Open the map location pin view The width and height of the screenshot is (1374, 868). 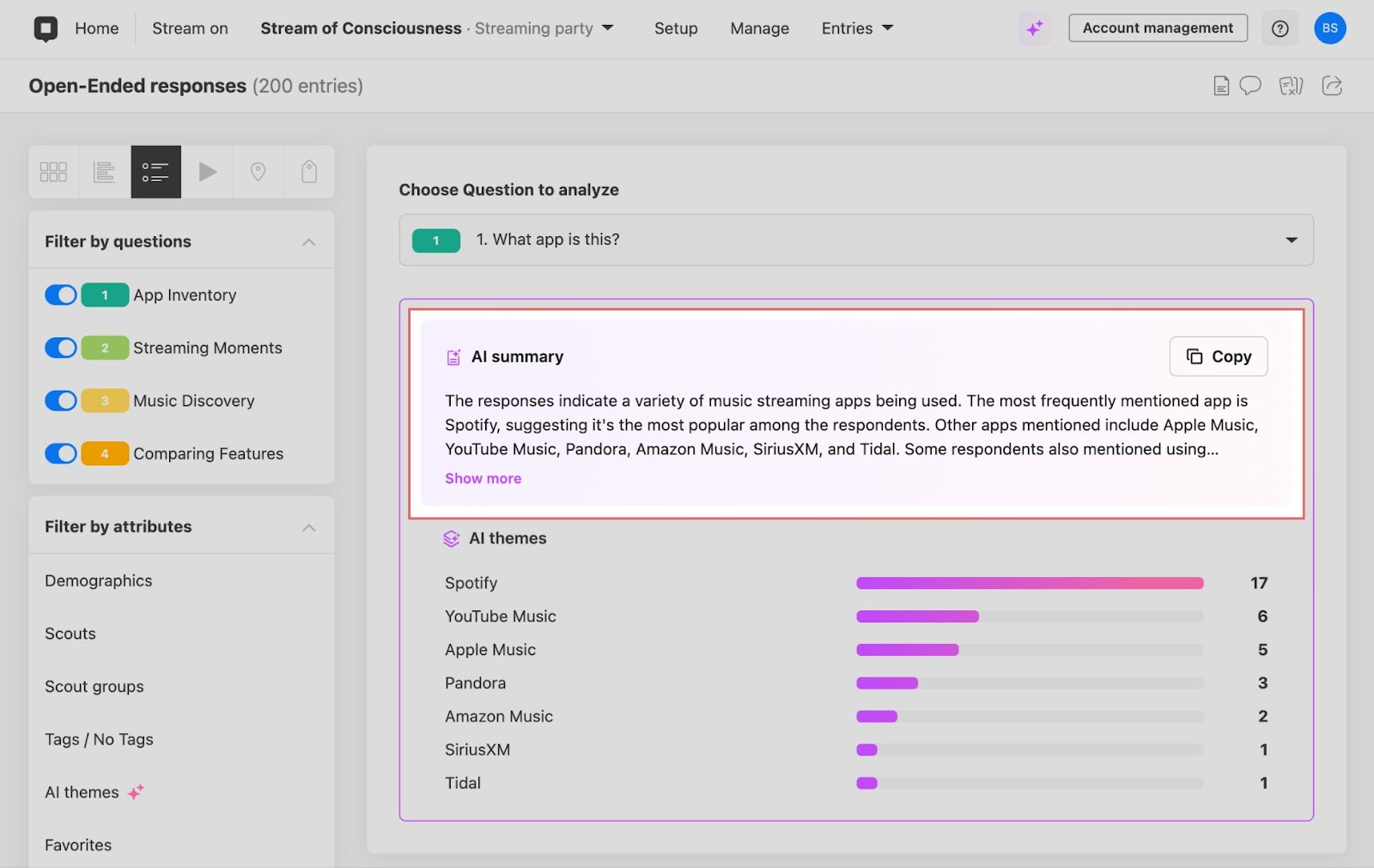pyautogui.click(x=258, y=173)
